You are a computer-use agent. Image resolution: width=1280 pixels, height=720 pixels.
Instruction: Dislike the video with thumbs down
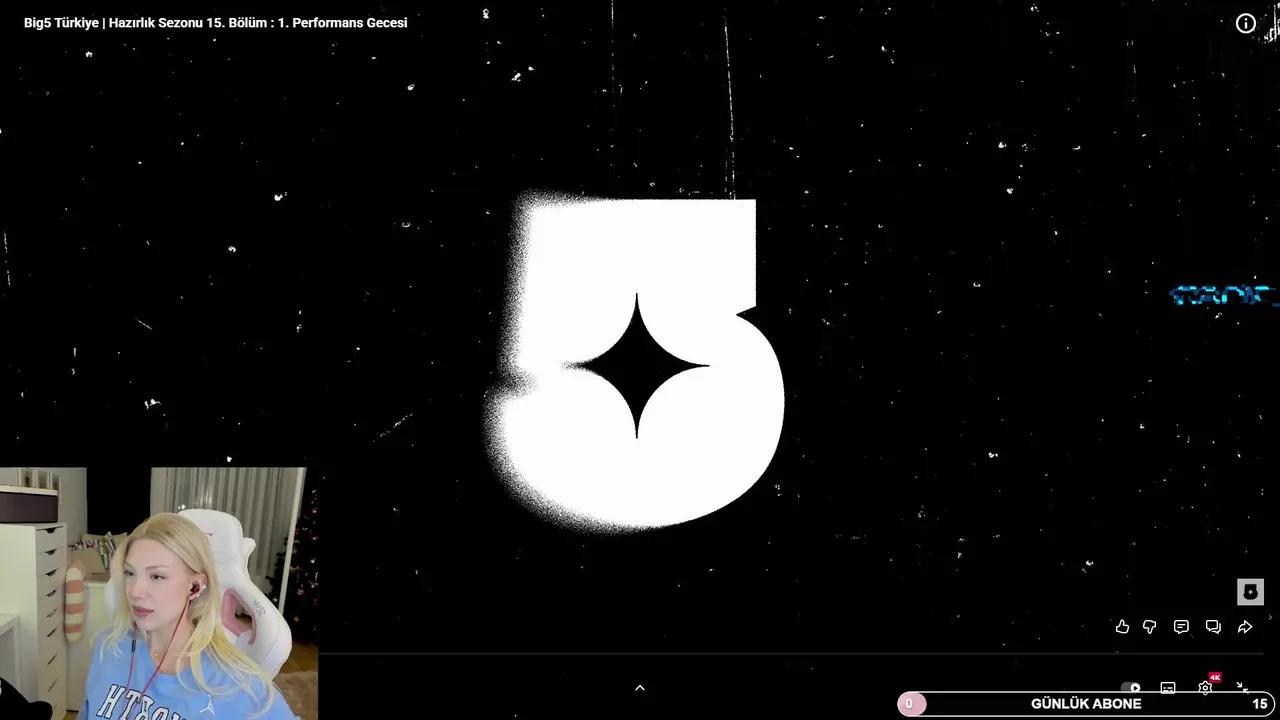coord(1150,627)
